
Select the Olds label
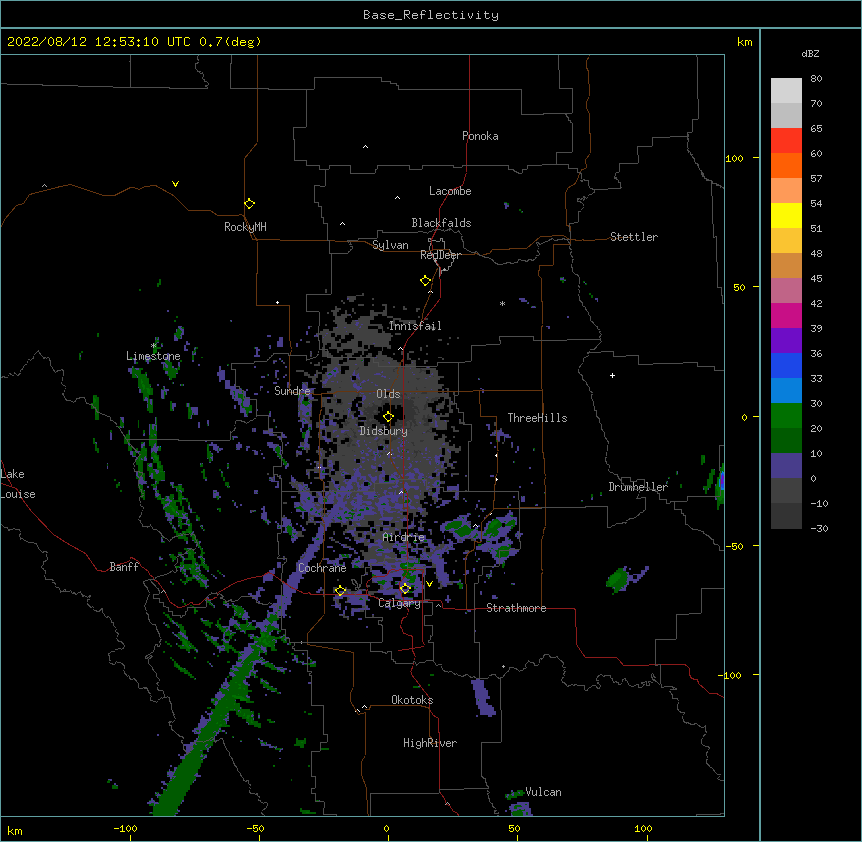click(388, 394)
